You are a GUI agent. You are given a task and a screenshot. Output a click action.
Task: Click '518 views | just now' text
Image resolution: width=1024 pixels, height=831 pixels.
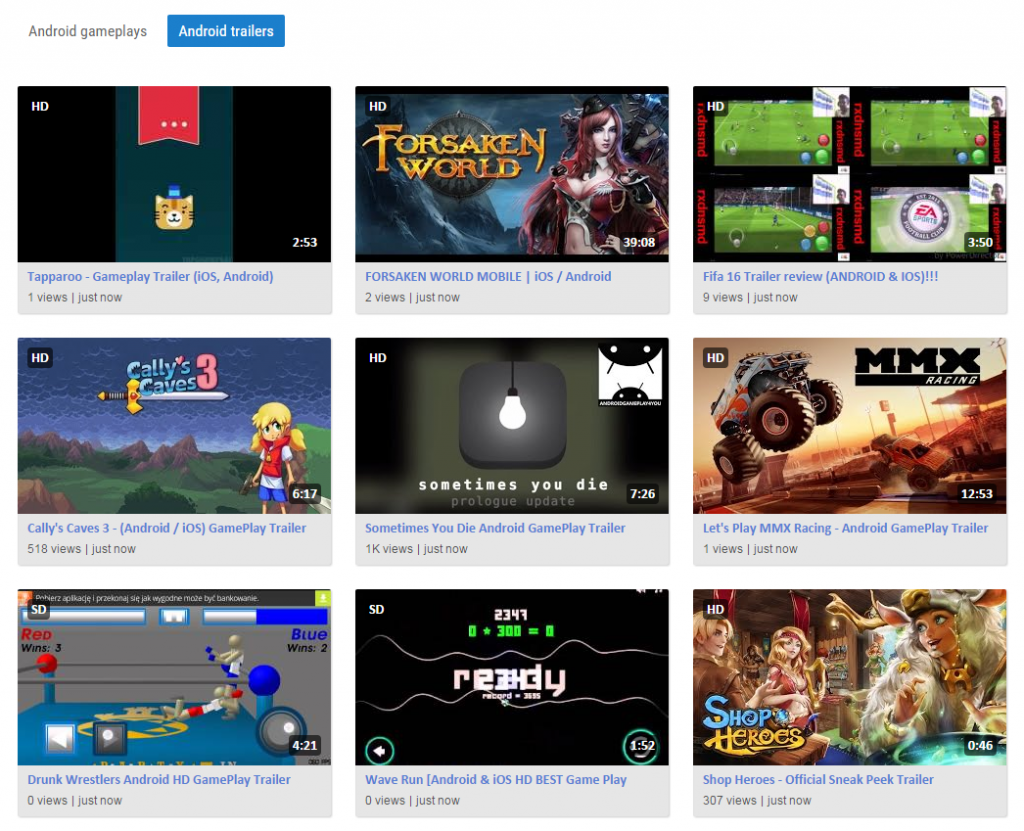click(x=82, y=549)
